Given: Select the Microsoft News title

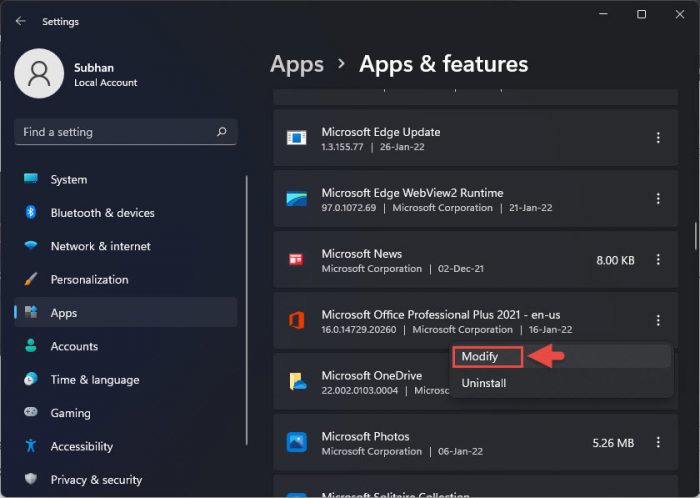Looking at the screenshot, I should (362, 254).
